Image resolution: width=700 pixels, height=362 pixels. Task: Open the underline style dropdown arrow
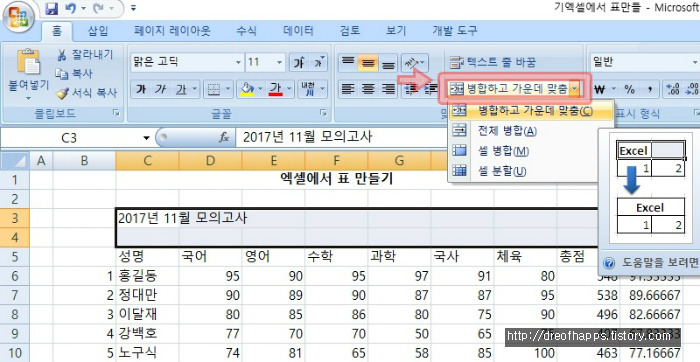pos(195,89)
